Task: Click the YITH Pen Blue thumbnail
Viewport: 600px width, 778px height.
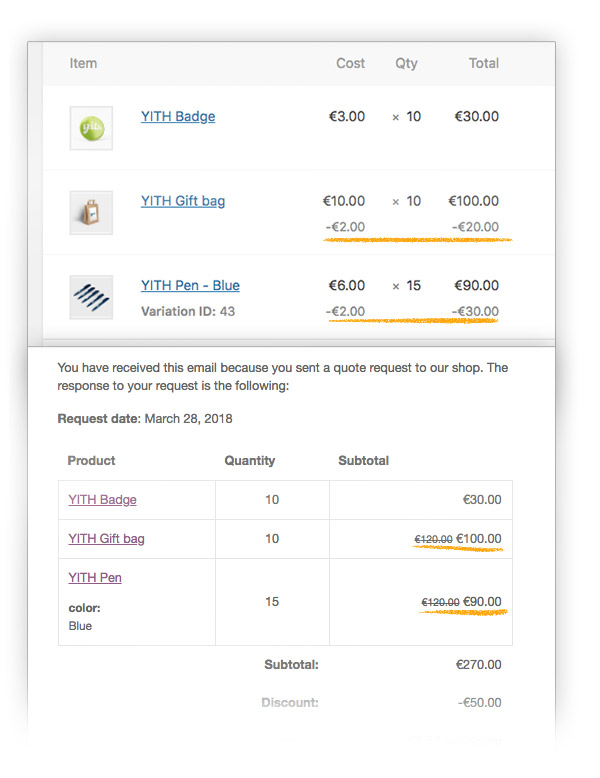Action: coord(91,297)
